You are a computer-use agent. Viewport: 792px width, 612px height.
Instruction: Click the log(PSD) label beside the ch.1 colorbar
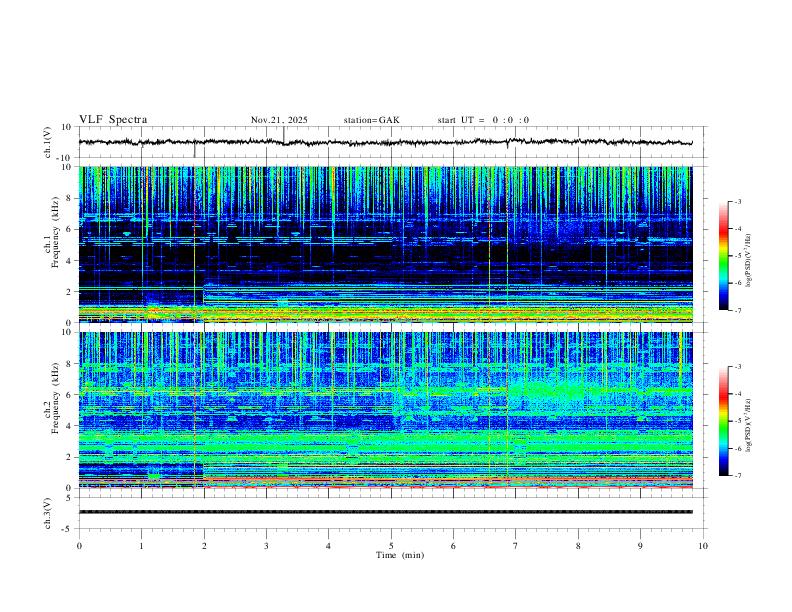pyautogui.click(x=749, y=260)
